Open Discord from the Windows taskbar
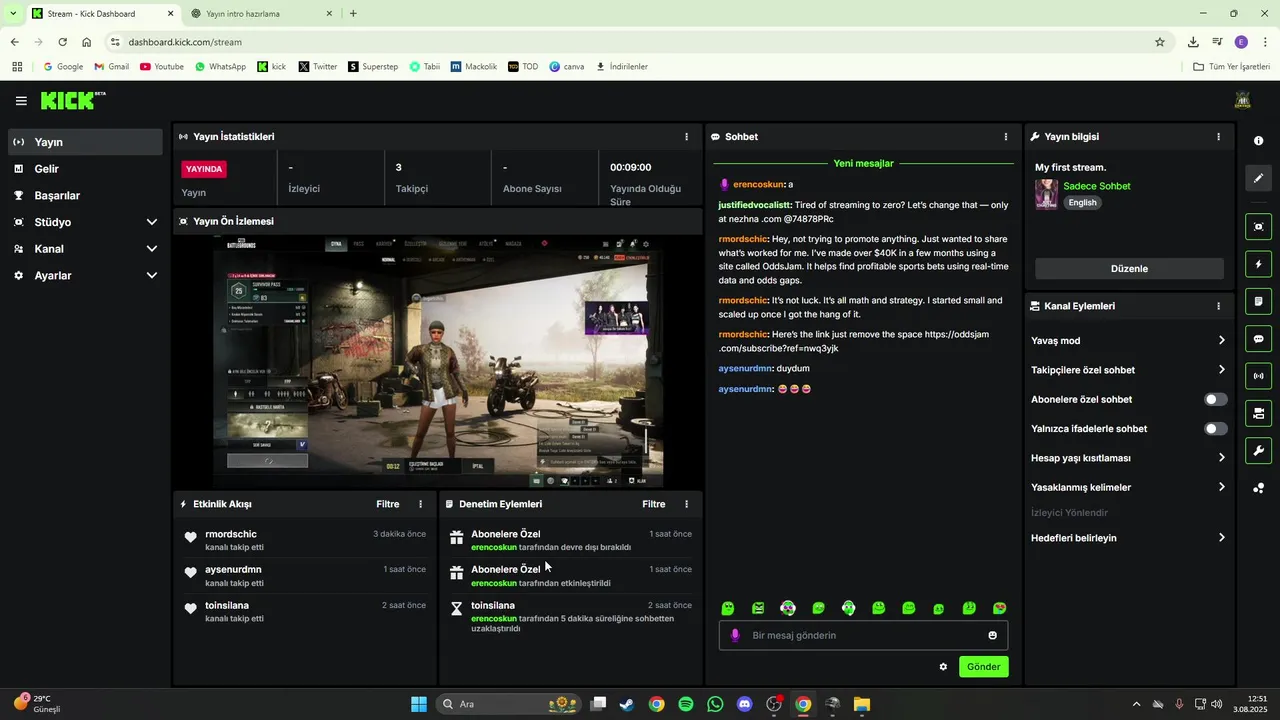Viewport: 1280px width, 720px height. tap(744, 704)
